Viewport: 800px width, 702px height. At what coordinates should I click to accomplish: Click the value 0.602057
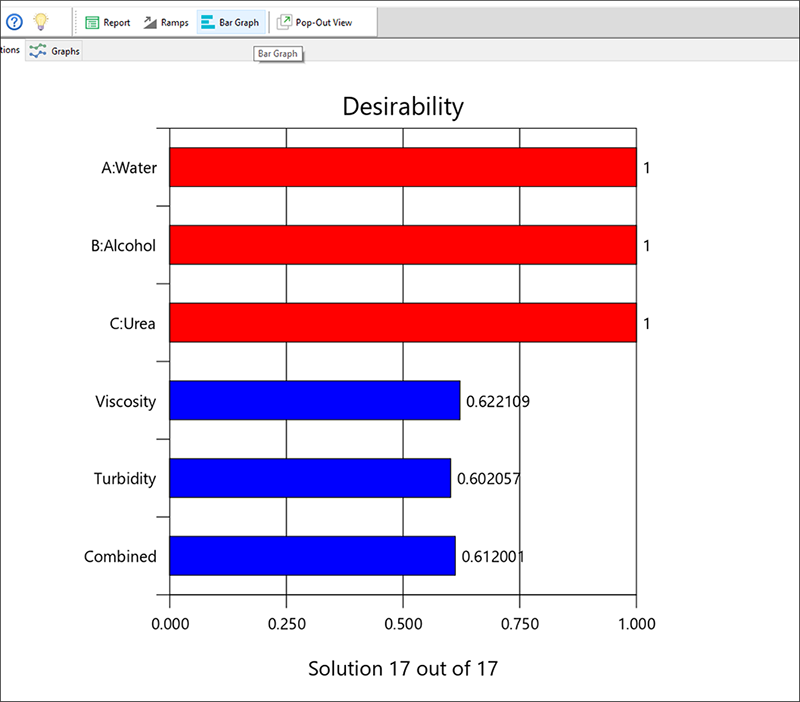489,479
